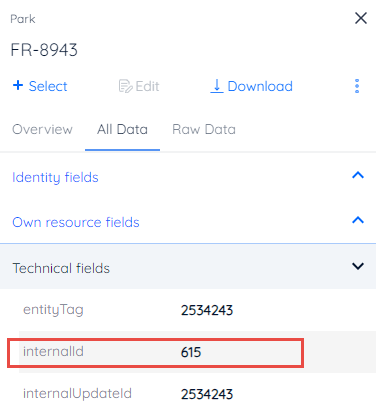
Task: Click the Edit button label
Action: [147, 86]
